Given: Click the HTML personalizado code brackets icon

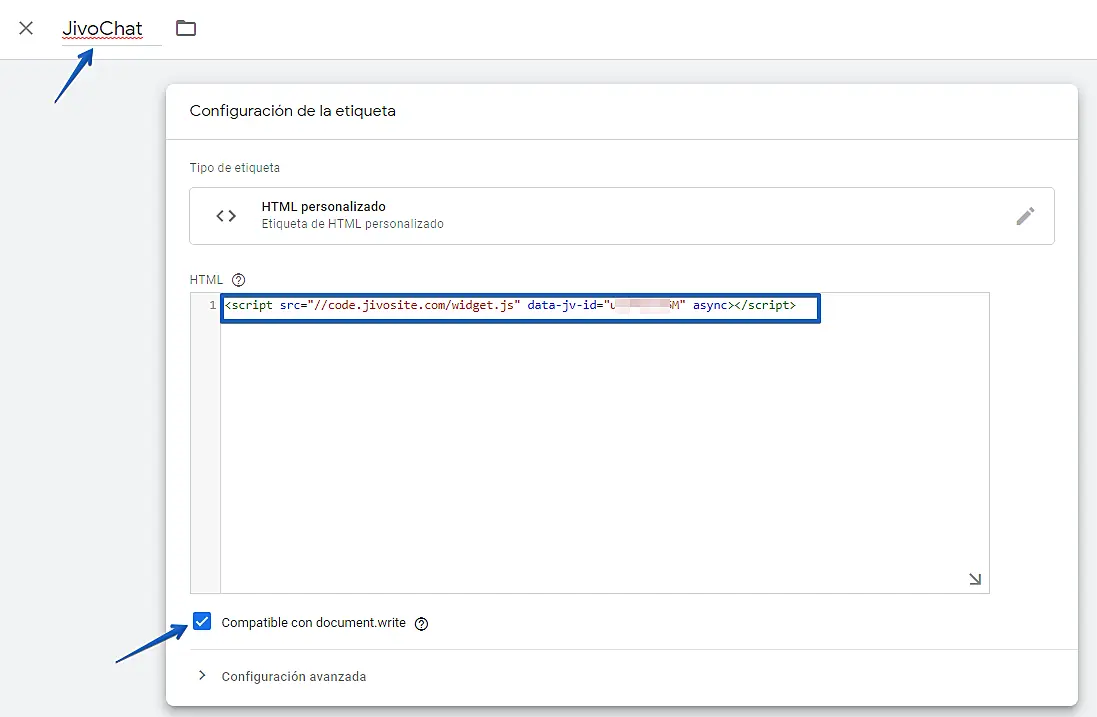Looking at the screenshot, I should (226, 216).
